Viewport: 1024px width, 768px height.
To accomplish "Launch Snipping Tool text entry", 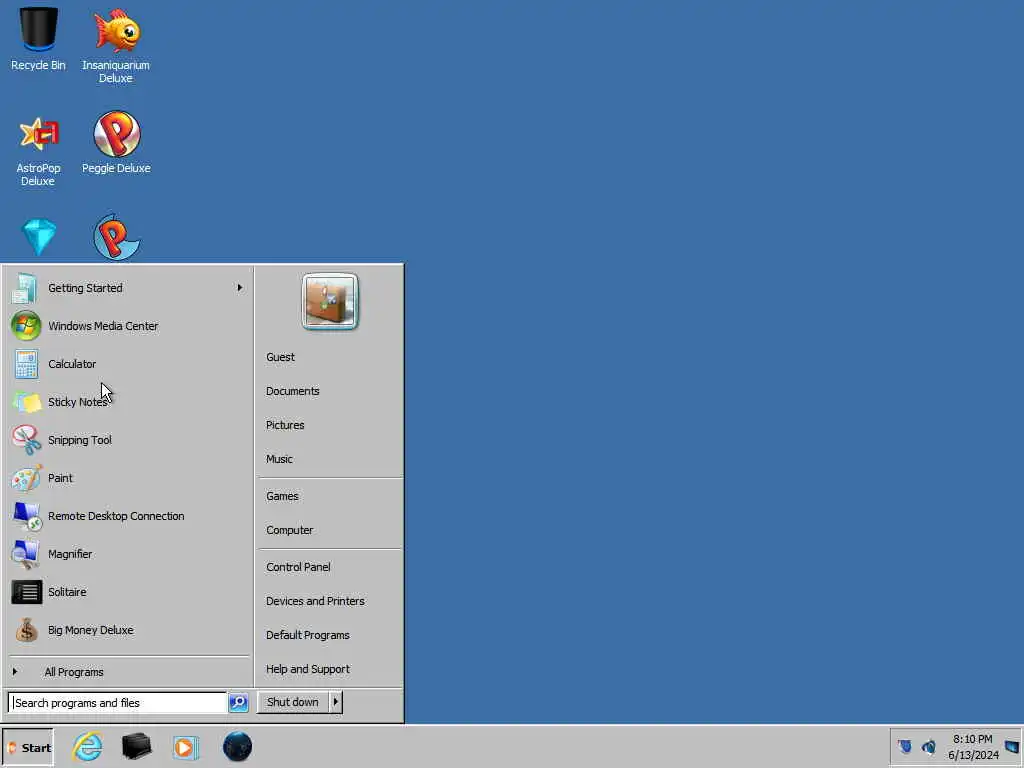I will [80, 440].
